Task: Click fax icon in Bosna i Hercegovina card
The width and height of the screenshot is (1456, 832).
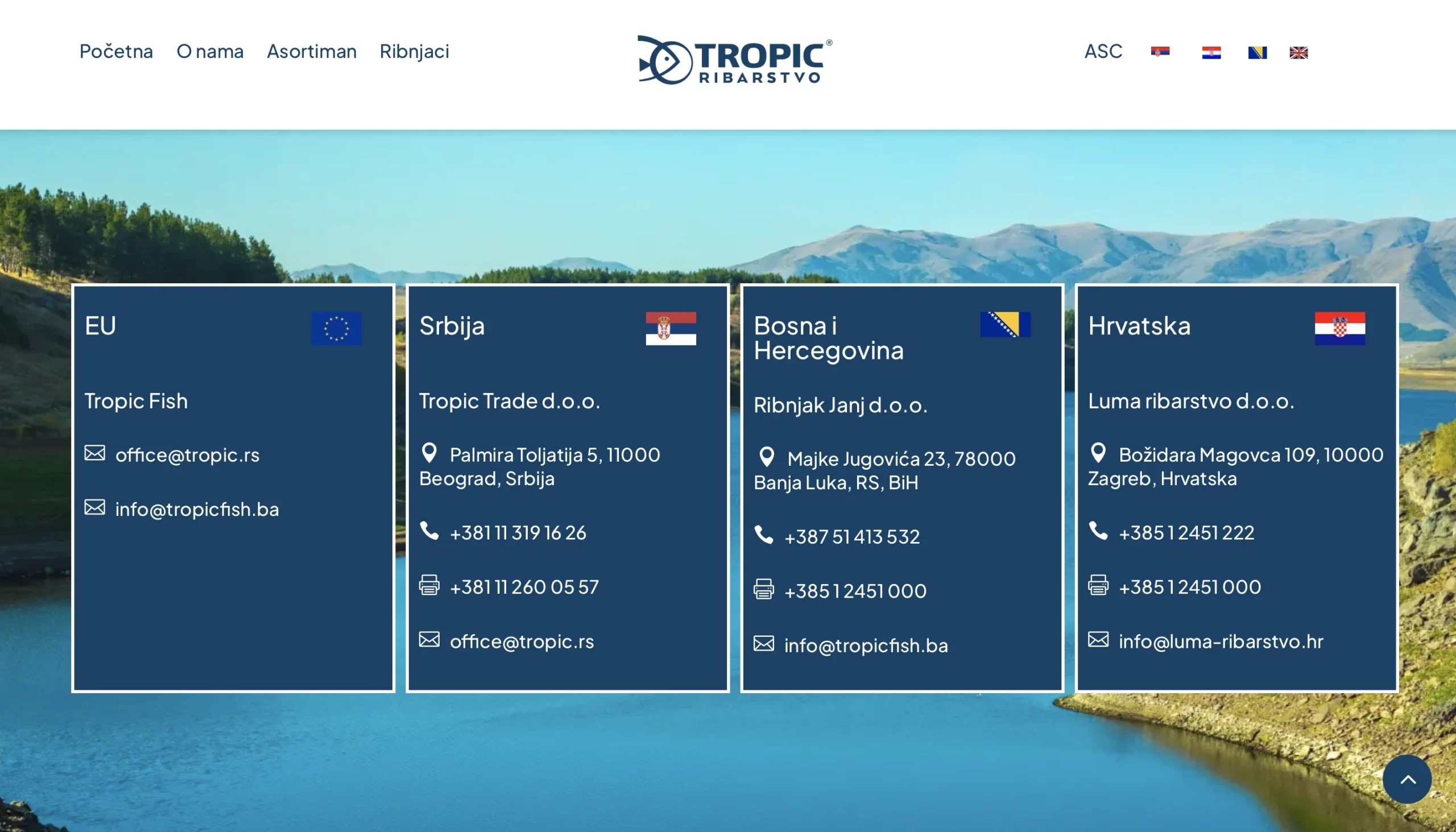Action: coord(764,589)
